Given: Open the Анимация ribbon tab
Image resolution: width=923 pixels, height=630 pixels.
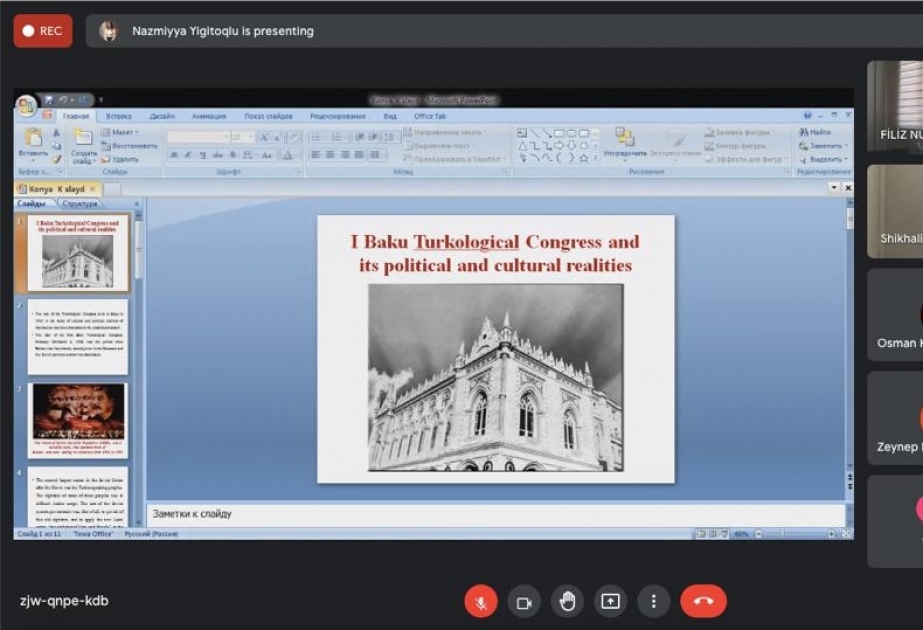Looking at the screenshot, I should click(x=209, y=116).
